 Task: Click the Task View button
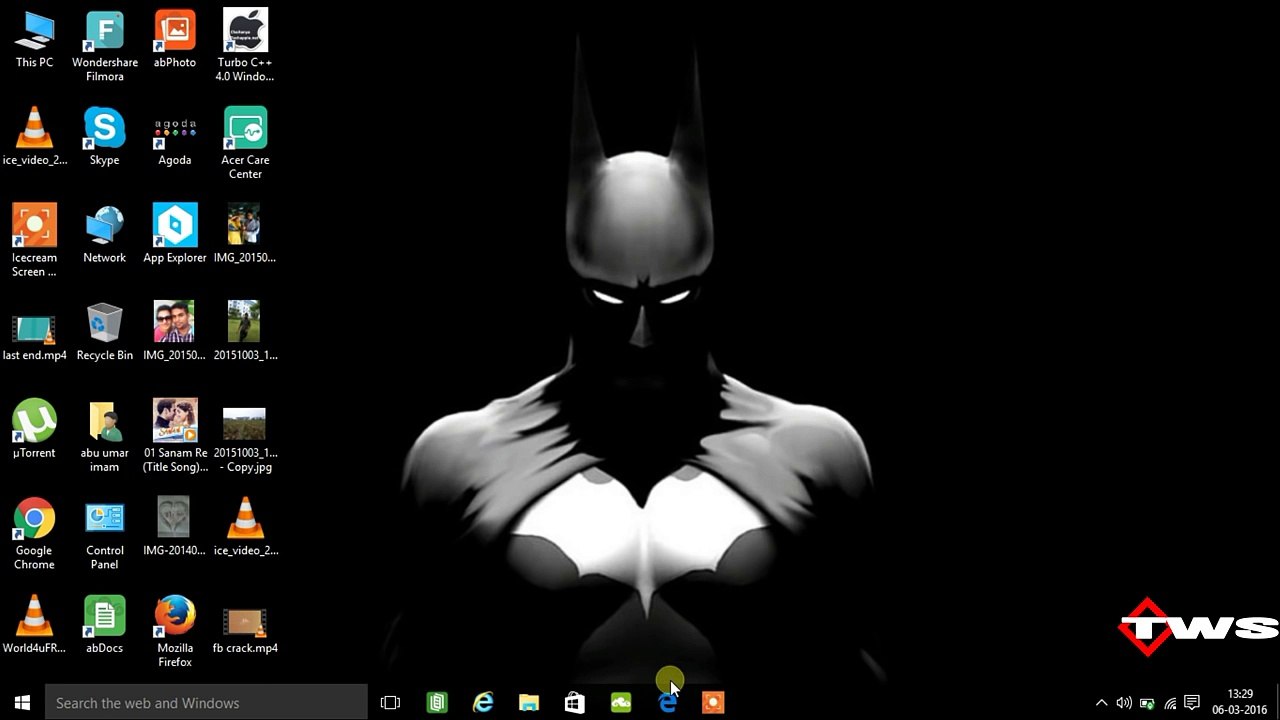[390, 703]
